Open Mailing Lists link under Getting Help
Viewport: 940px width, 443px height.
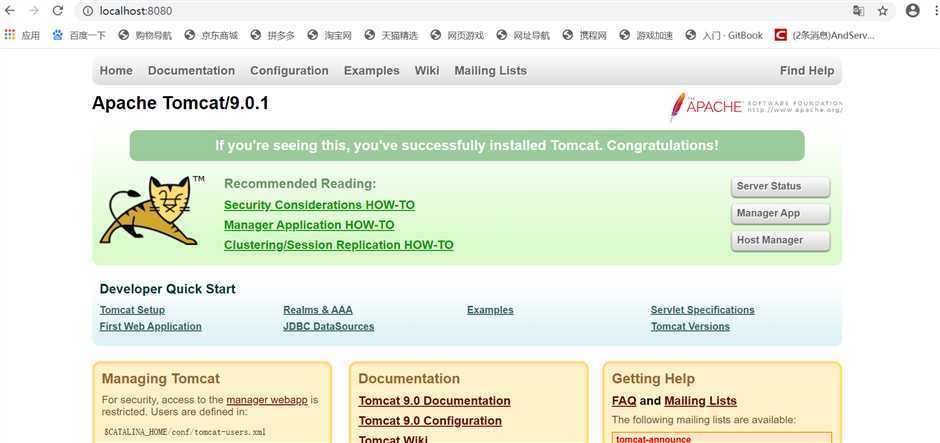[x=700, y=401]
